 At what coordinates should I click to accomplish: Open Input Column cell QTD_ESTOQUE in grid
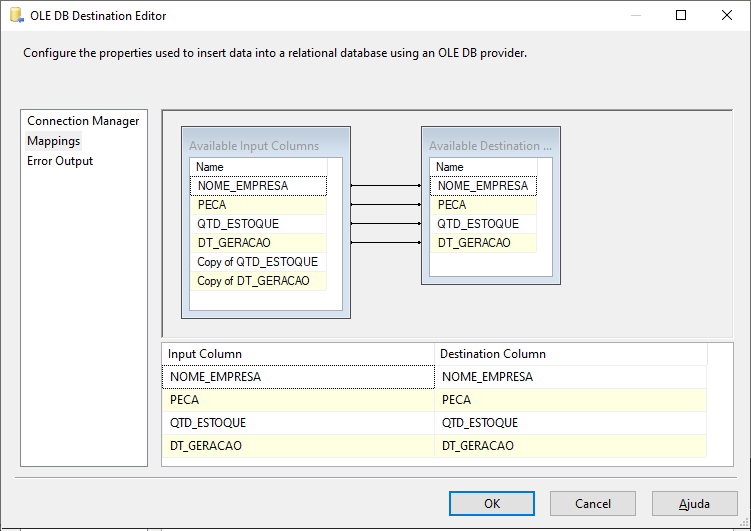click(298, 423)
